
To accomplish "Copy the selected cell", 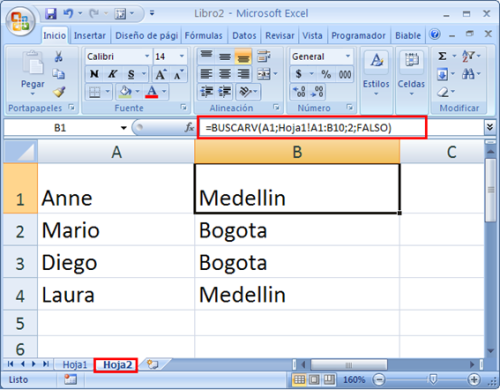I will pos(59,74).
